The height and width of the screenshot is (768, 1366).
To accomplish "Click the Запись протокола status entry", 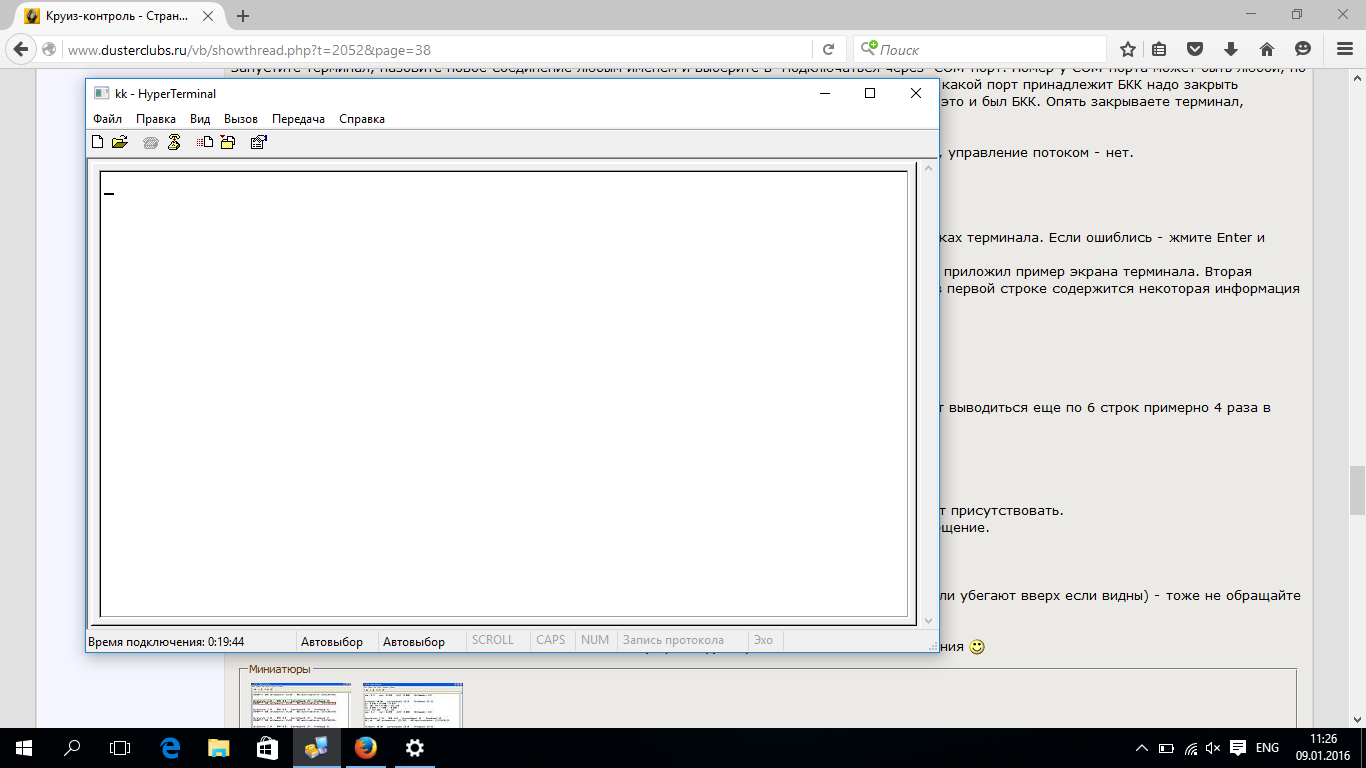I will click(x=673, y=640).
